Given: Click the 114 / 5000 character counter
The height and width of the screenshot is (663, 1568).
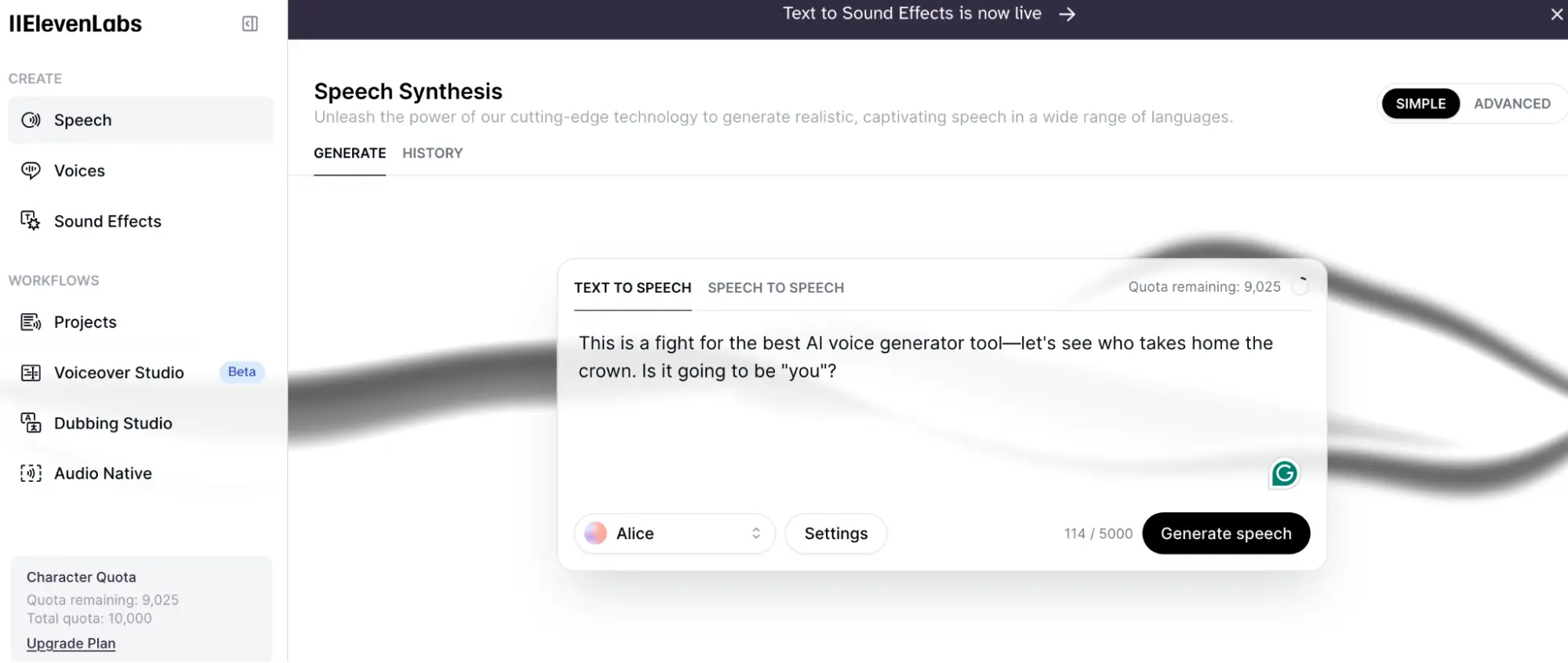Looking at the screenshot, I should (x=1098, y=534).
